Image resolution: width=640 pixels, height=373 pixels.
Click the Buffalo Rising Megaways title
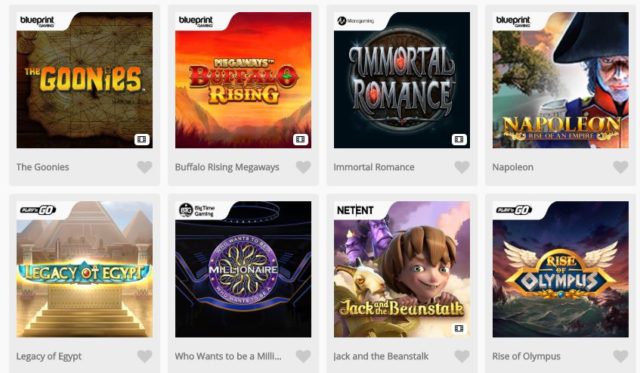click(227, 167)
